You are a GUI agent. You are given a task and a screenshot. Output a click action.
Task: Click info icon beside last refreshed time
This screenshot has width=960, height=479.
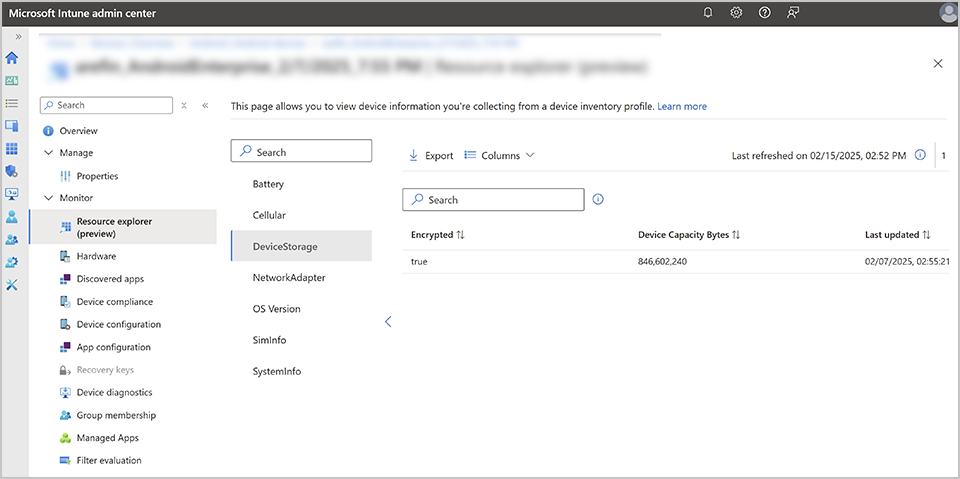click(x=920, y=155)
